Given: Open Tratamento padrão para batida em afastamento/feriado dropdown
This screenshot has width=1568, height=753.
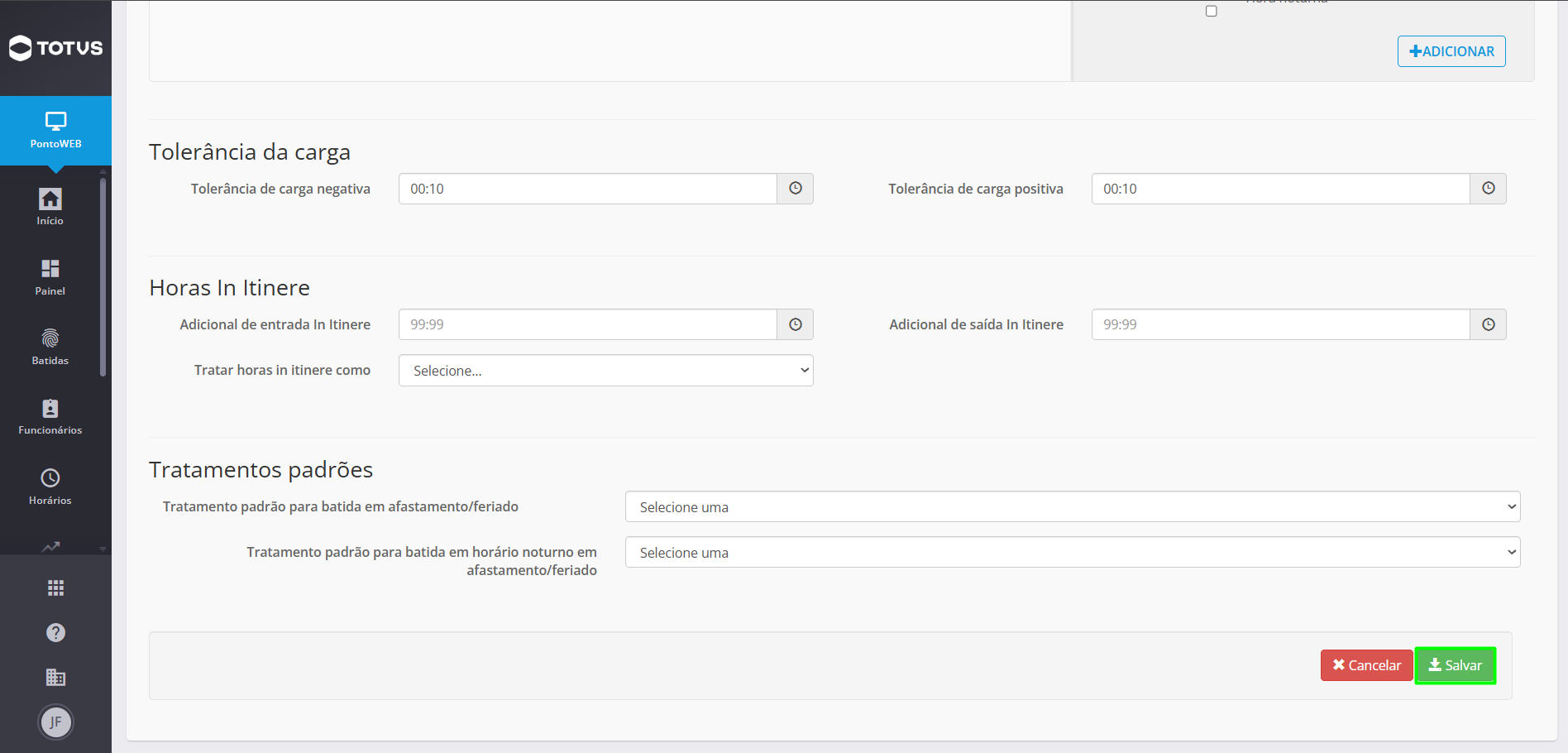Looking at the screenshot, I should point(1073,507).
